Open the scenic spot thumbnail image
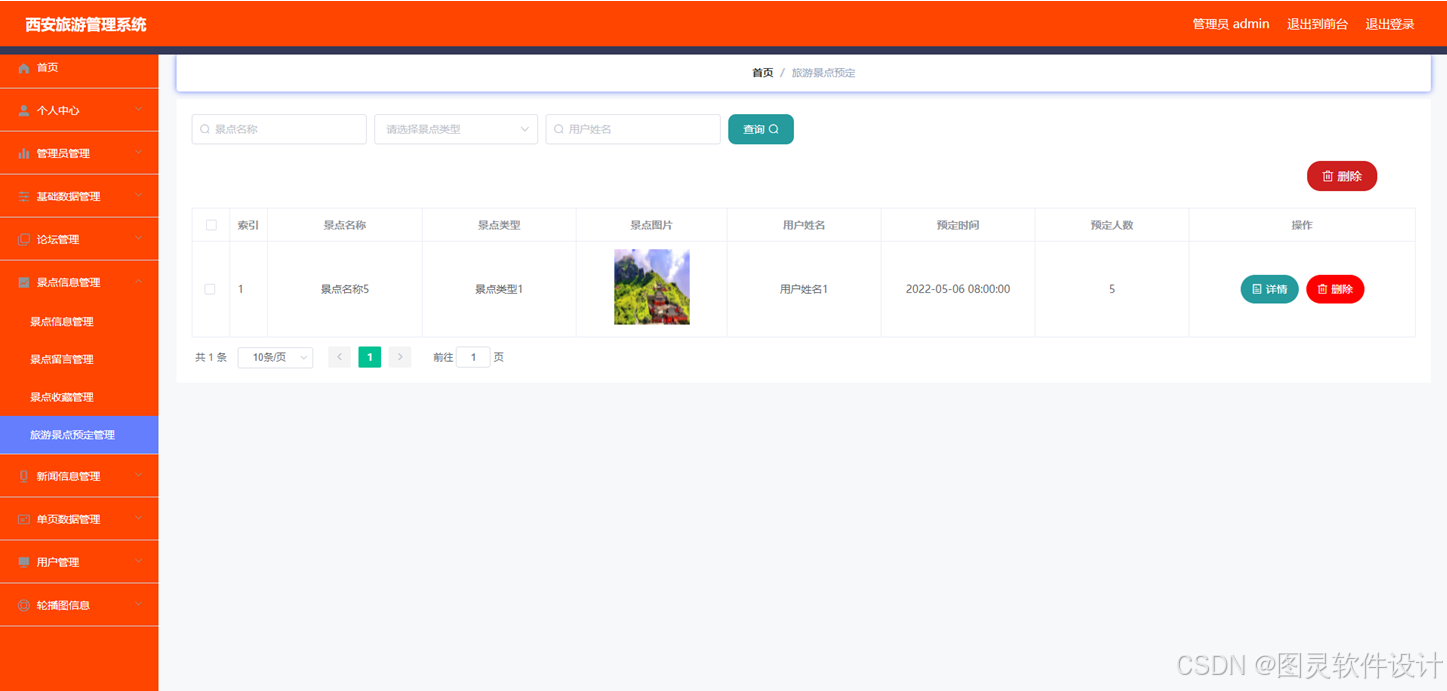Screen dimensions: 1447x691 coord(652,287)
